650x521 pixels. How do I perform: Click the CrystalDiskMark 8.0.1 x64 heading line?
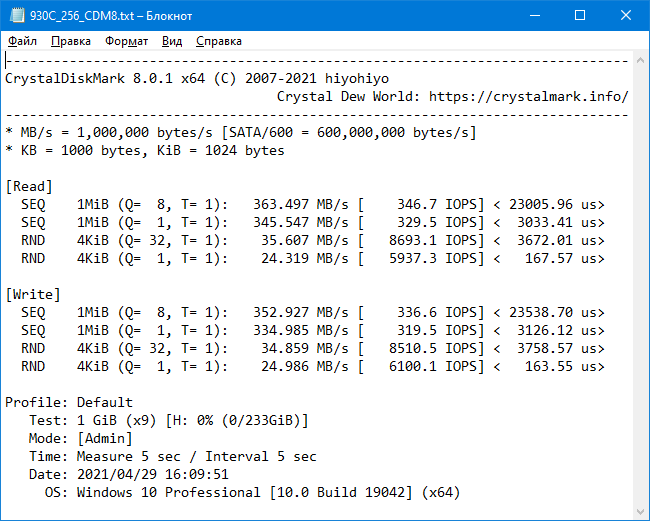coord(197,79)
